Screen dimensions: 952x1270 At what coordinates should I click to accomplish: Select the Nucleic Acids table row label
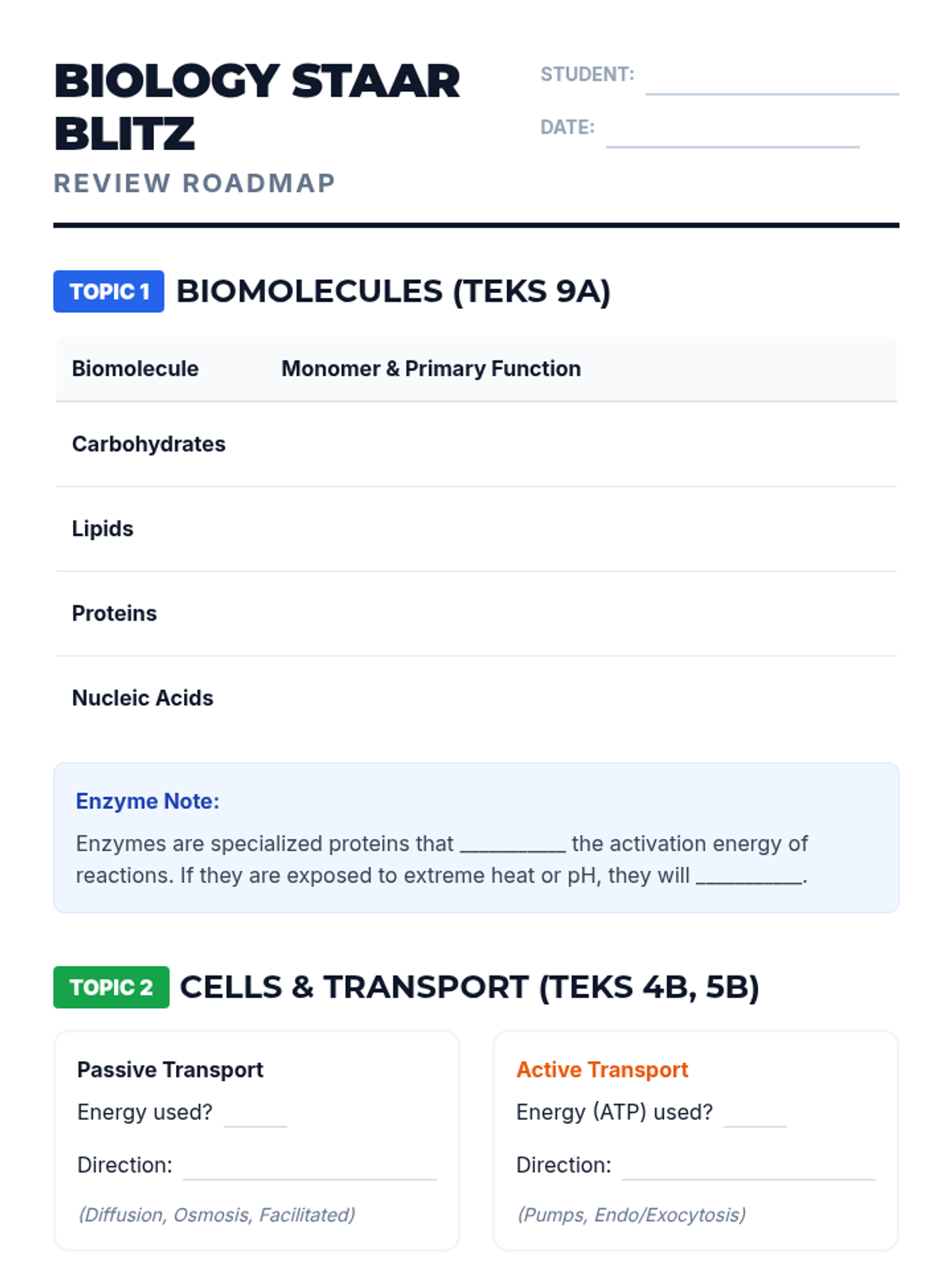click(143, 698)
